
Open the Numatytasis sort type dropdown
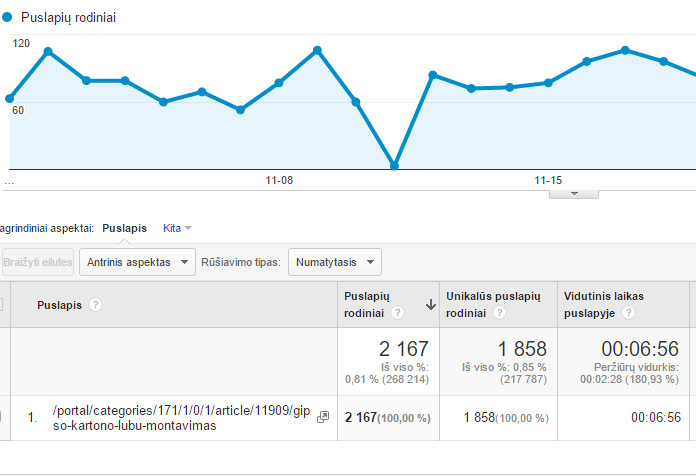335,262
